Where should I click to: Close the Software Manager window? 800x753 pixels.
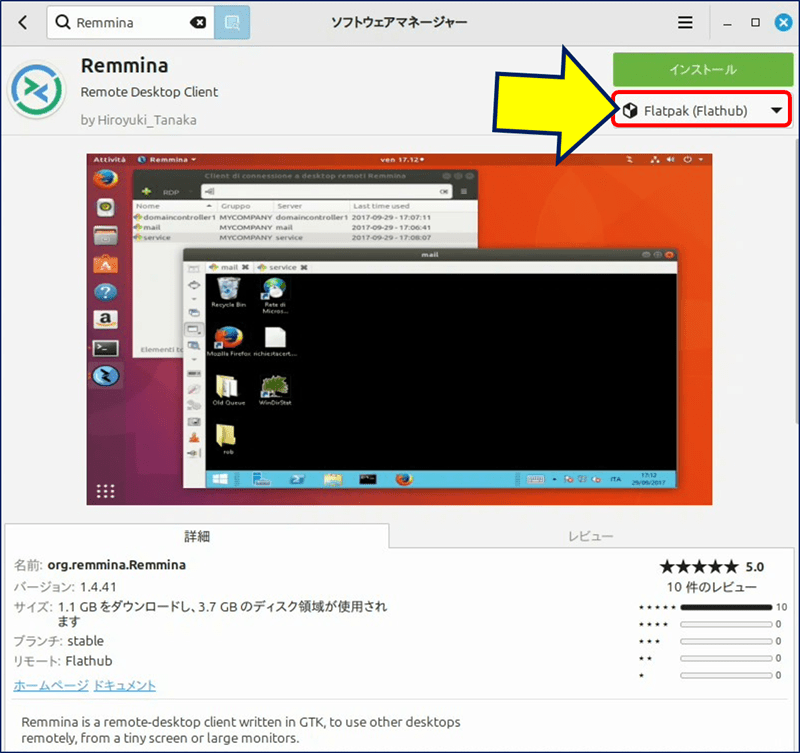coord(783,22)
